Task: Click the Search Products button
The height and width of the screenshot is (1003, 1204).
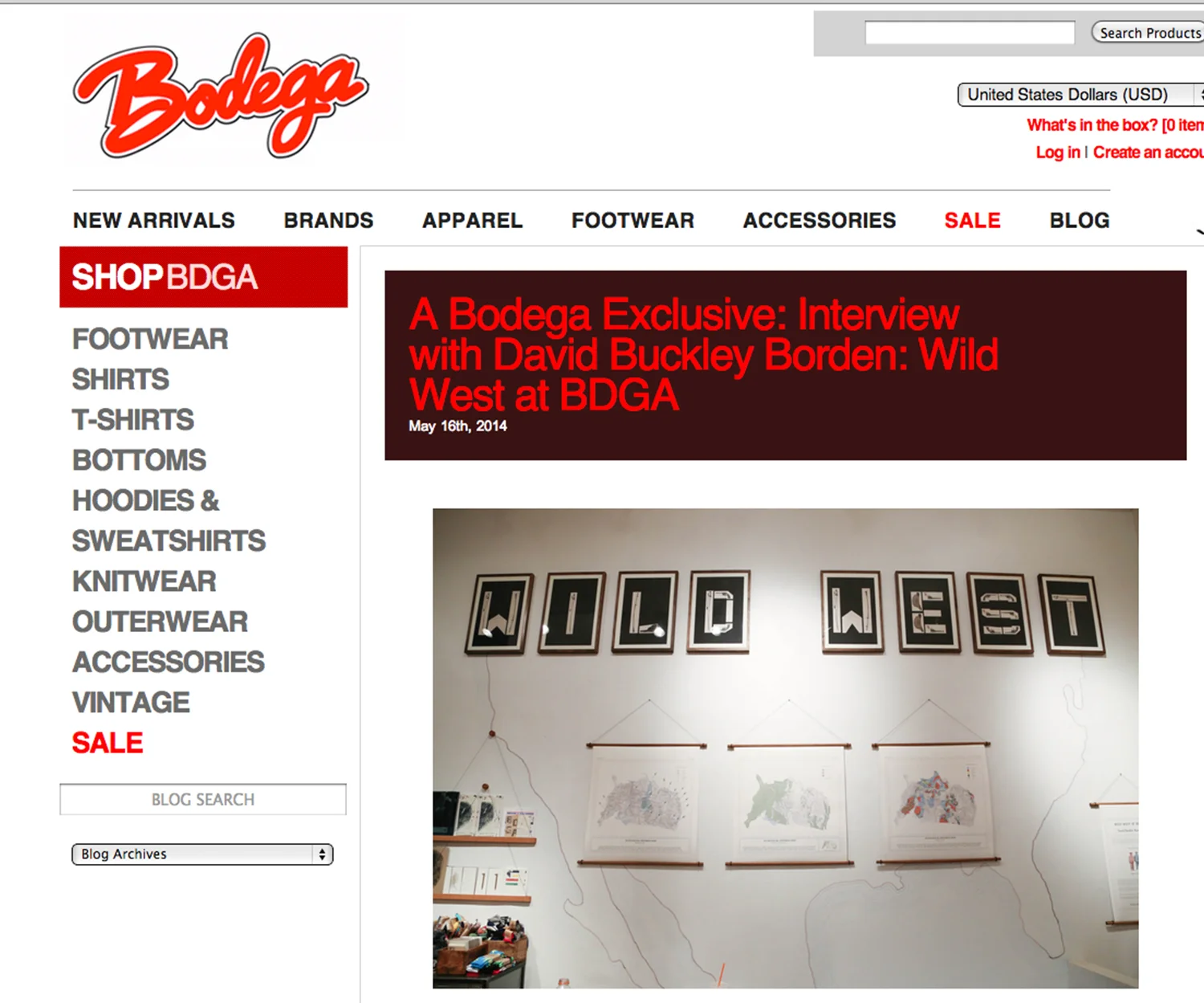Action: 1148,33
